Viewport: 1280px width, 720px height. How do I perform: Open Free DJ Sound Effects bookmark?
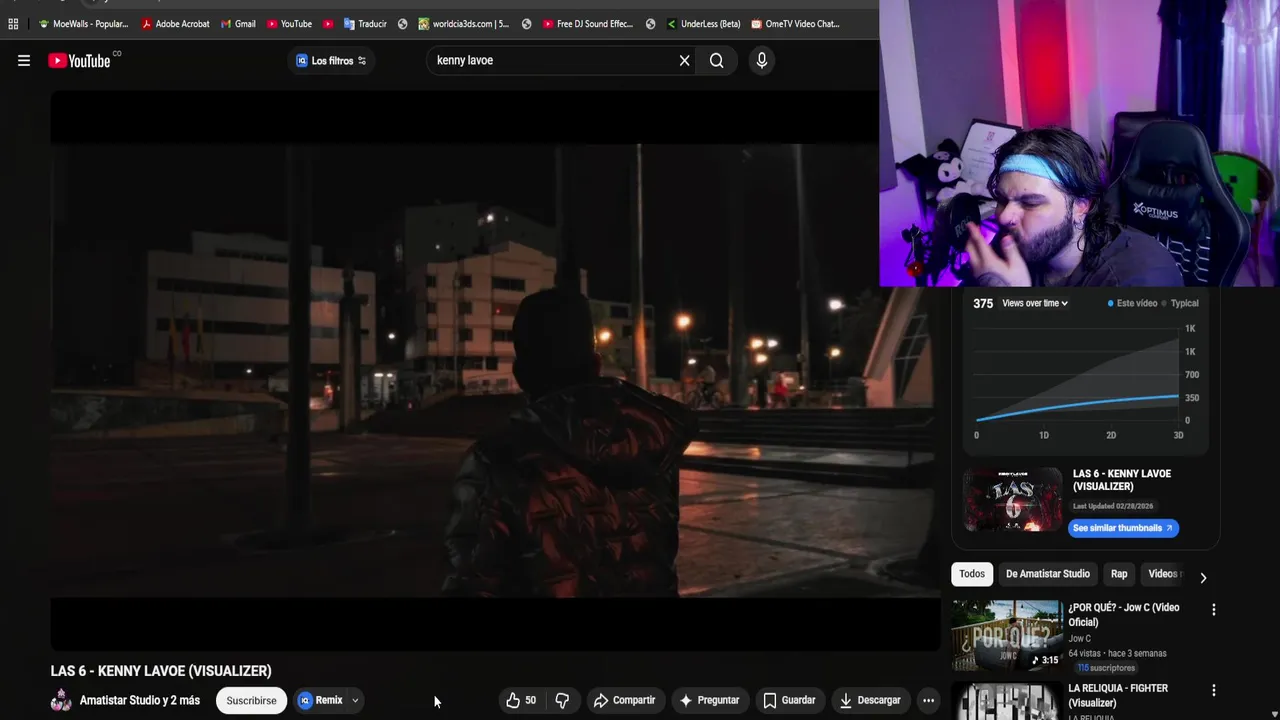pos(588,24)
